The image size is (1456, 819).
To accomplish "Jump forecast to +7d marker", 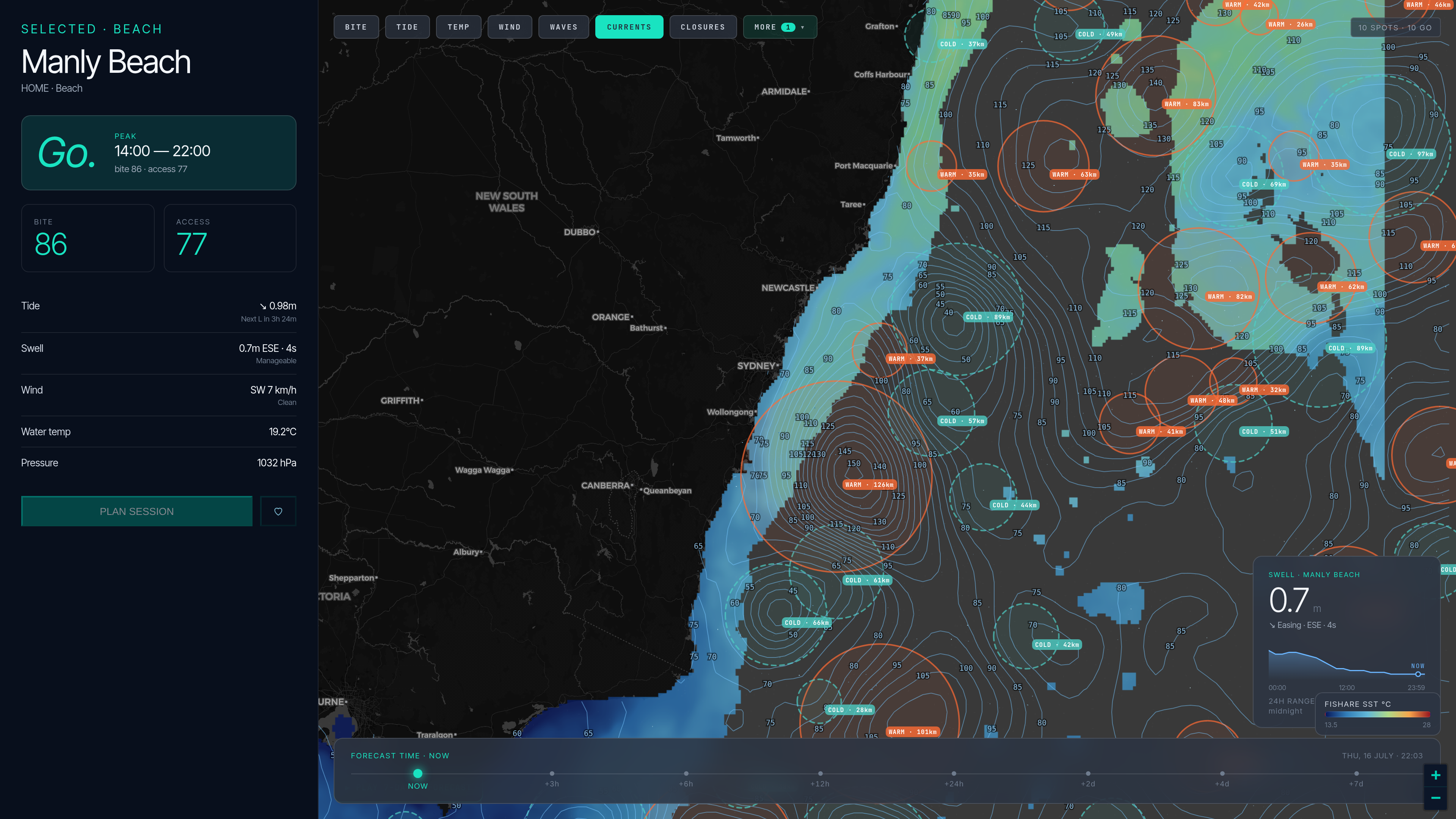I will 1357,773.
